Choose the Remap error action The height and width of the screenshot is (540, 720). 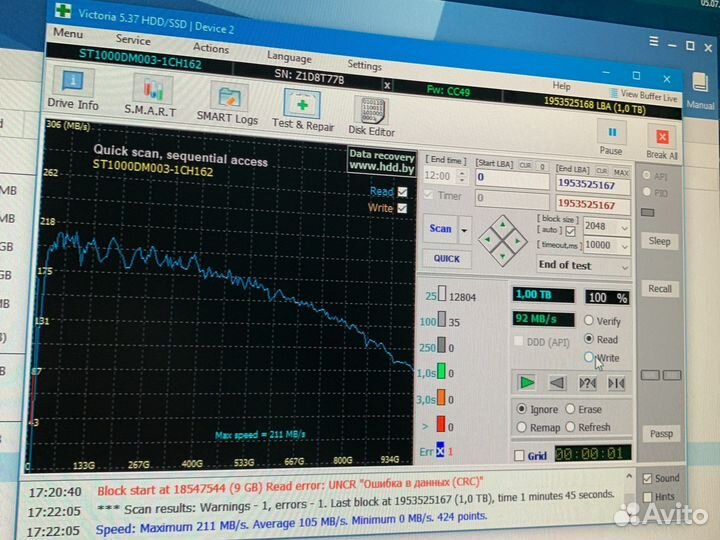(x=522, y=427)
